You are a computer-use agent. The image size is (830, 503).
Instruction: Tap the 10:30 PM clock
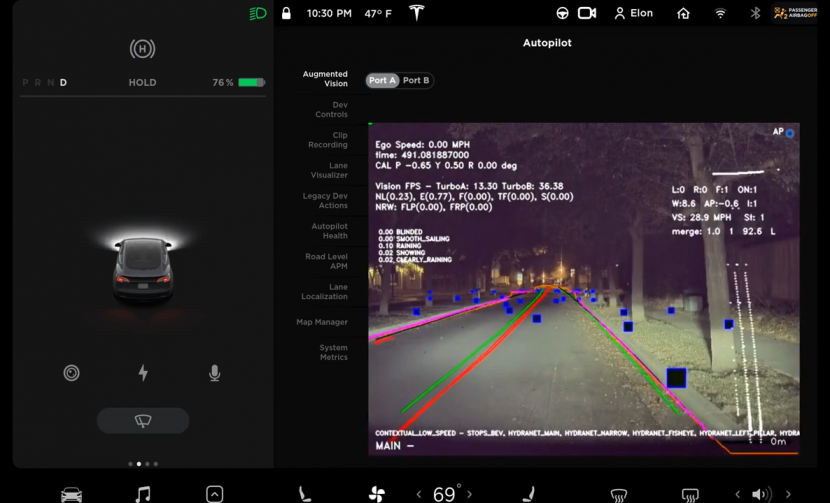(x=329, y=13)
